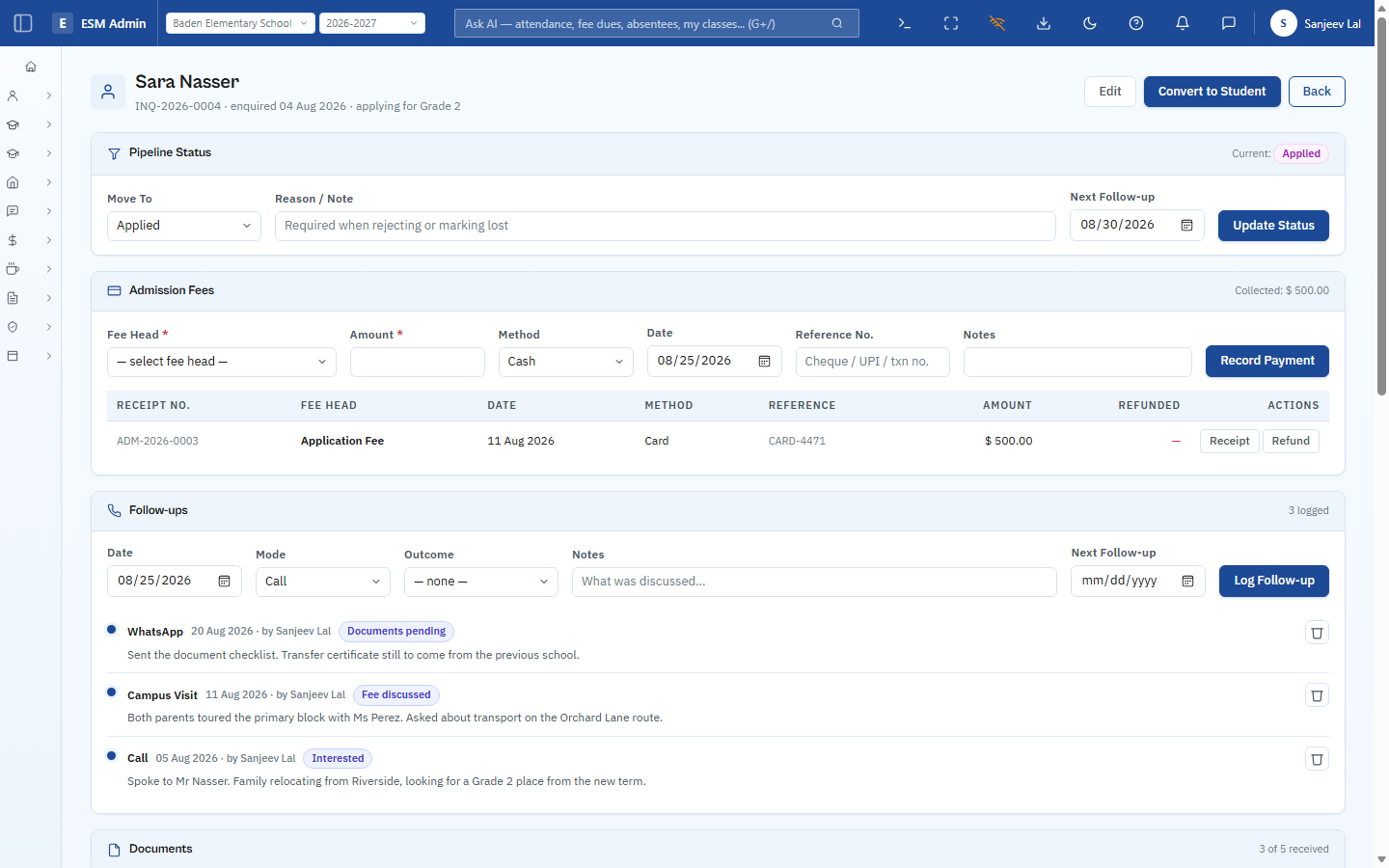
Task: Refund the Application Fee payment
Action: [1291, 441]
